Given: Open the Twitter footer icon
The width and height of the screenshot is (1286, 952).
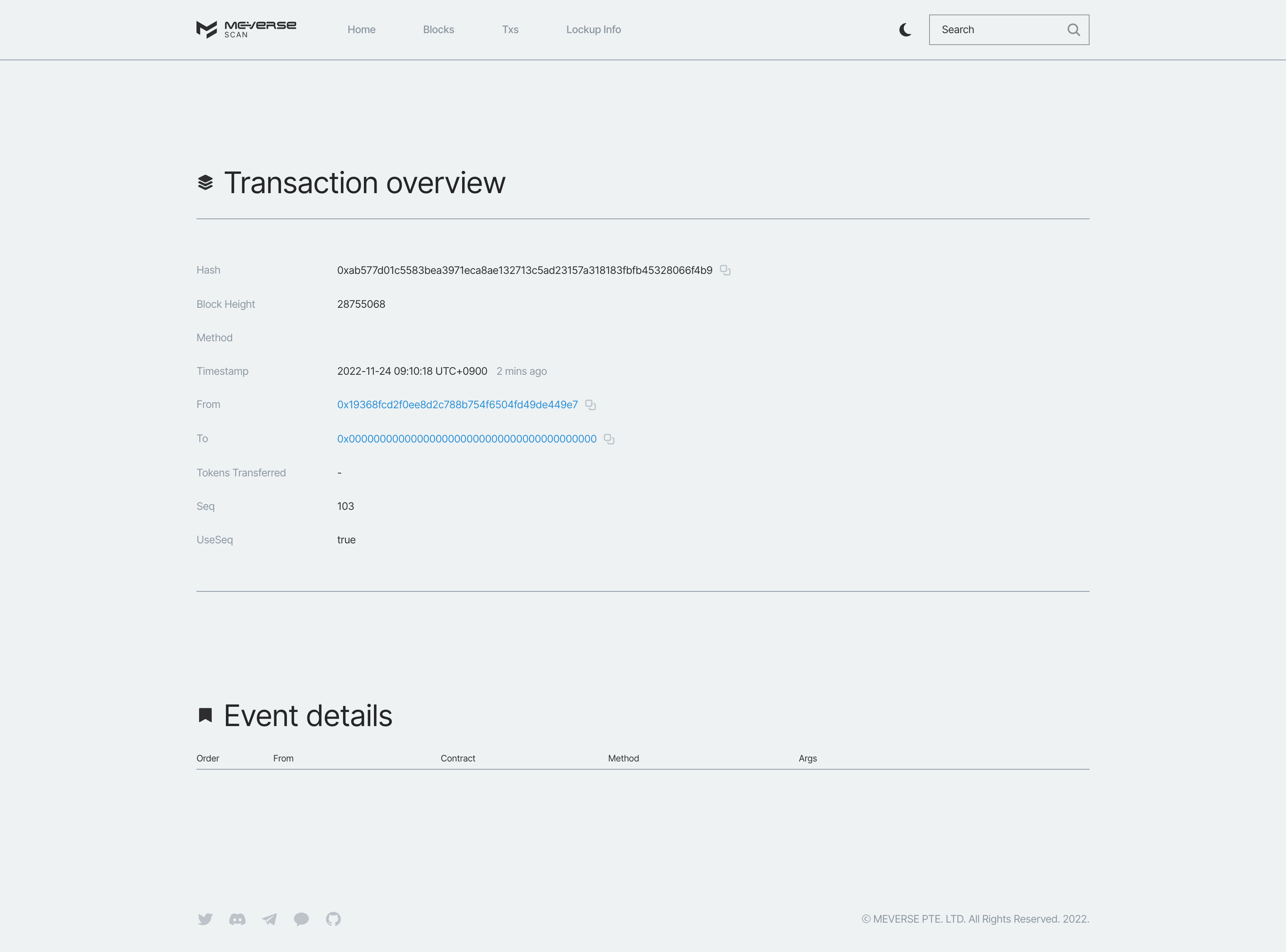Looking at the screenshot, I should 205,919.
